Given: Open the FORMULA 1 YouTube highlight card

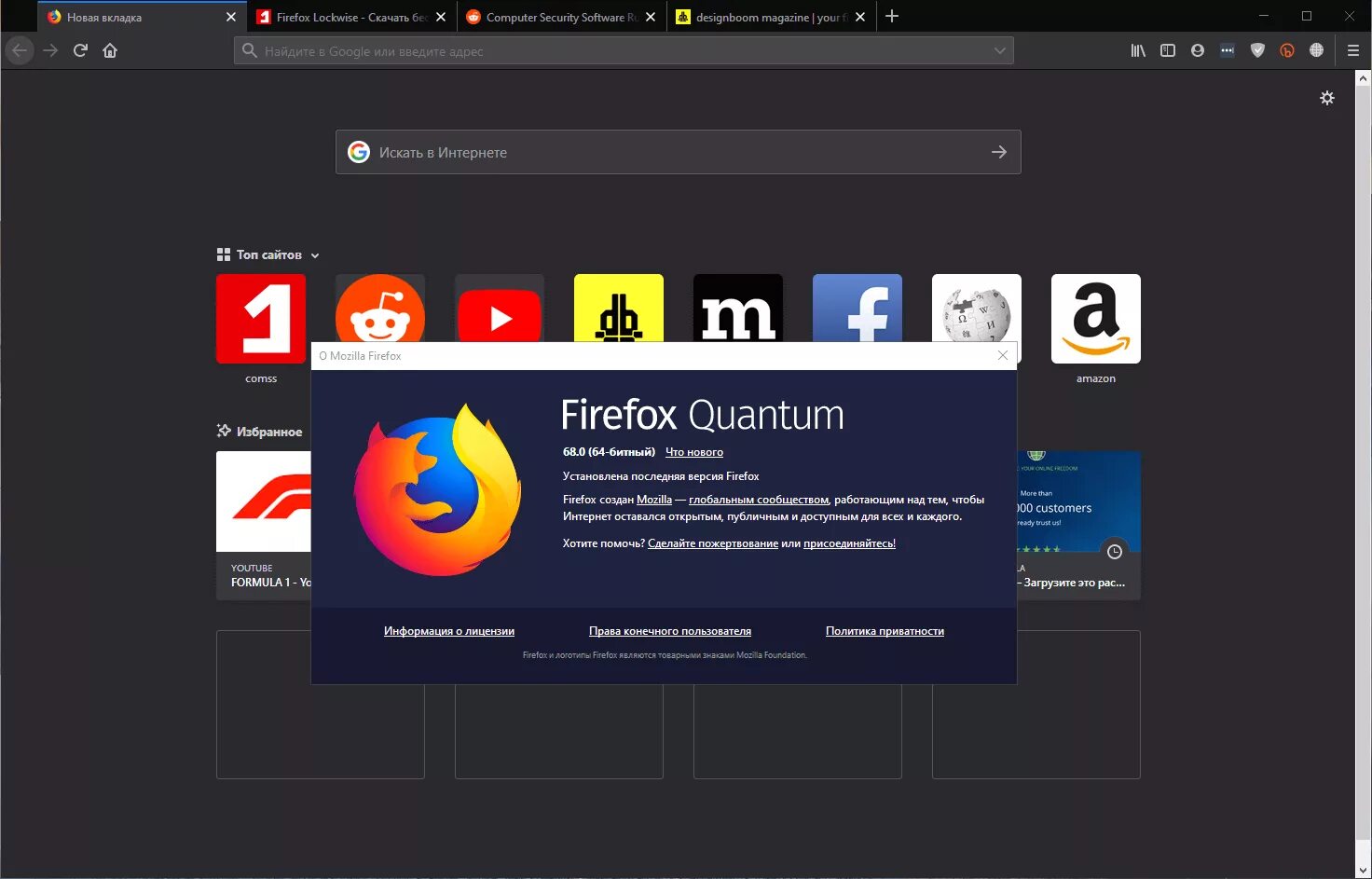Looking at the screenshot, I should [x=264, y=525].
